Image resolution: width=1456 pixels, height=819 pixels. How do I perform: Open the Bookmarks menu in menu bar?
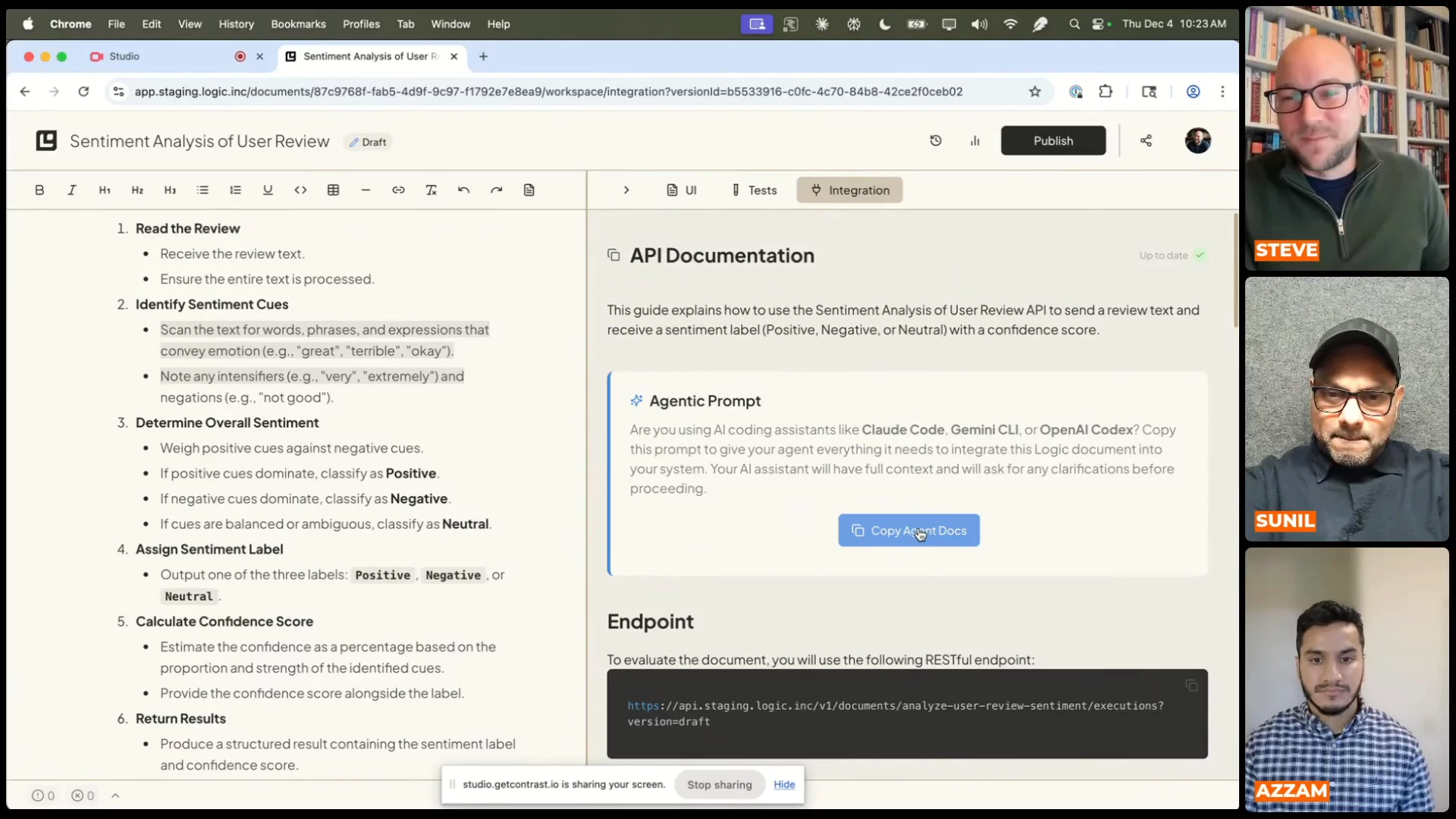pos(298,24)
